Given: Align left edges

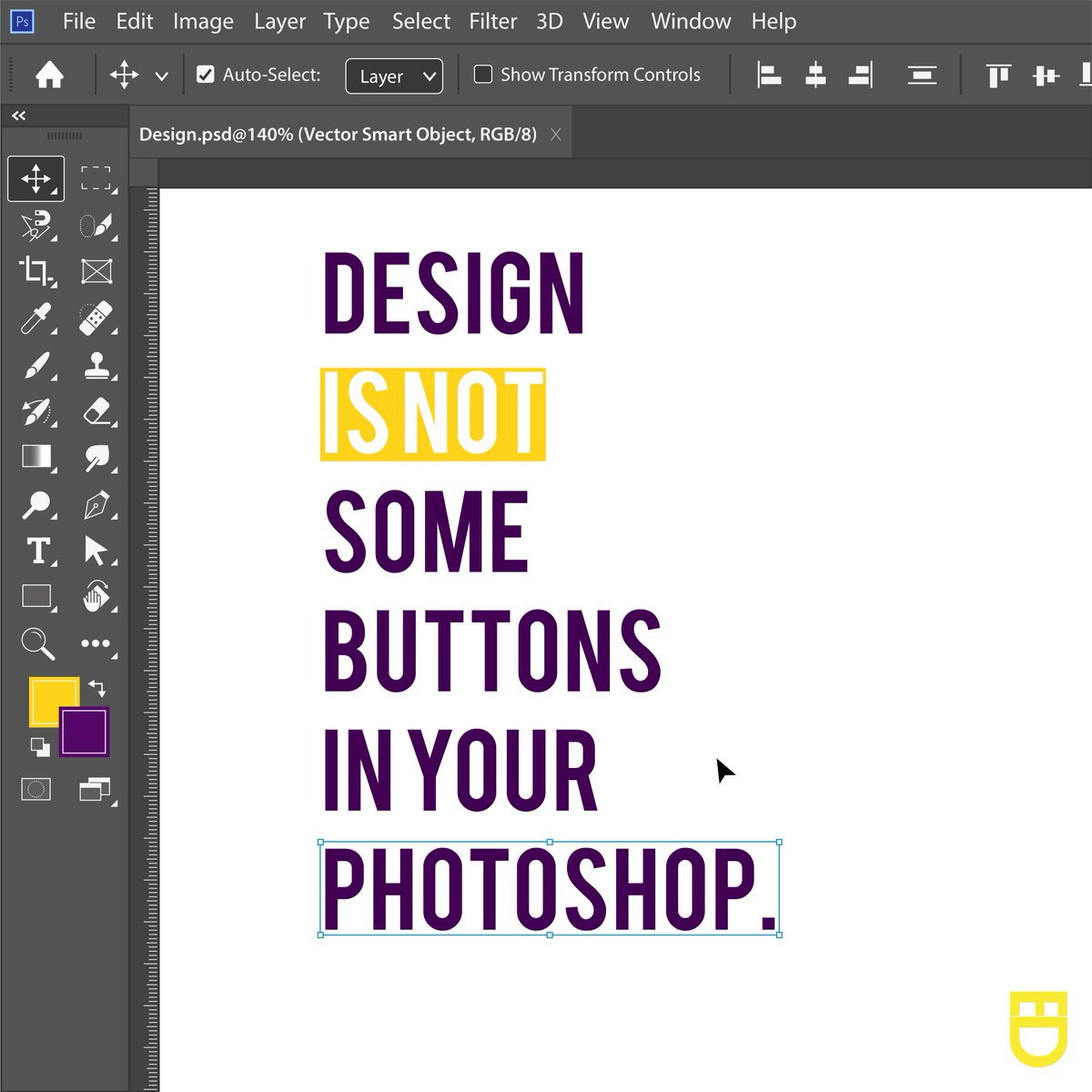Looking at the screenshot, I should point(769,75).
